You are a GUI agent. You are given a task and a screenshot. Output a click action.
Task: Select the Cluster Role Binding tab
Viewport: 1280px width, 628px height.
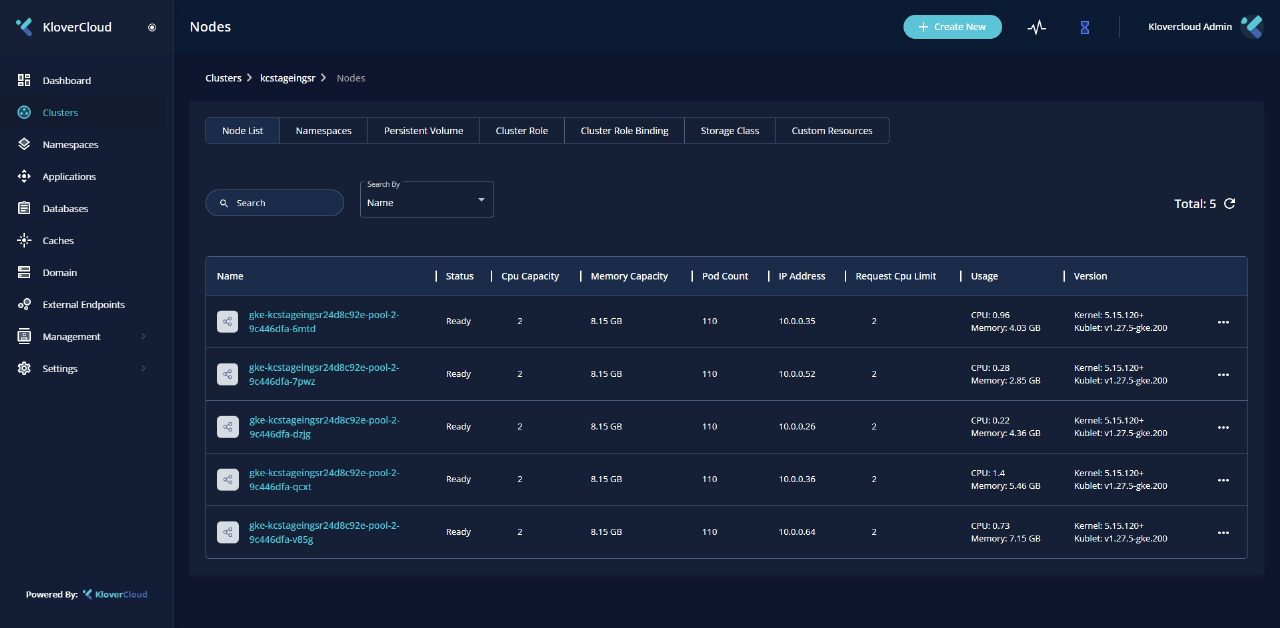[x=624, y=131]
